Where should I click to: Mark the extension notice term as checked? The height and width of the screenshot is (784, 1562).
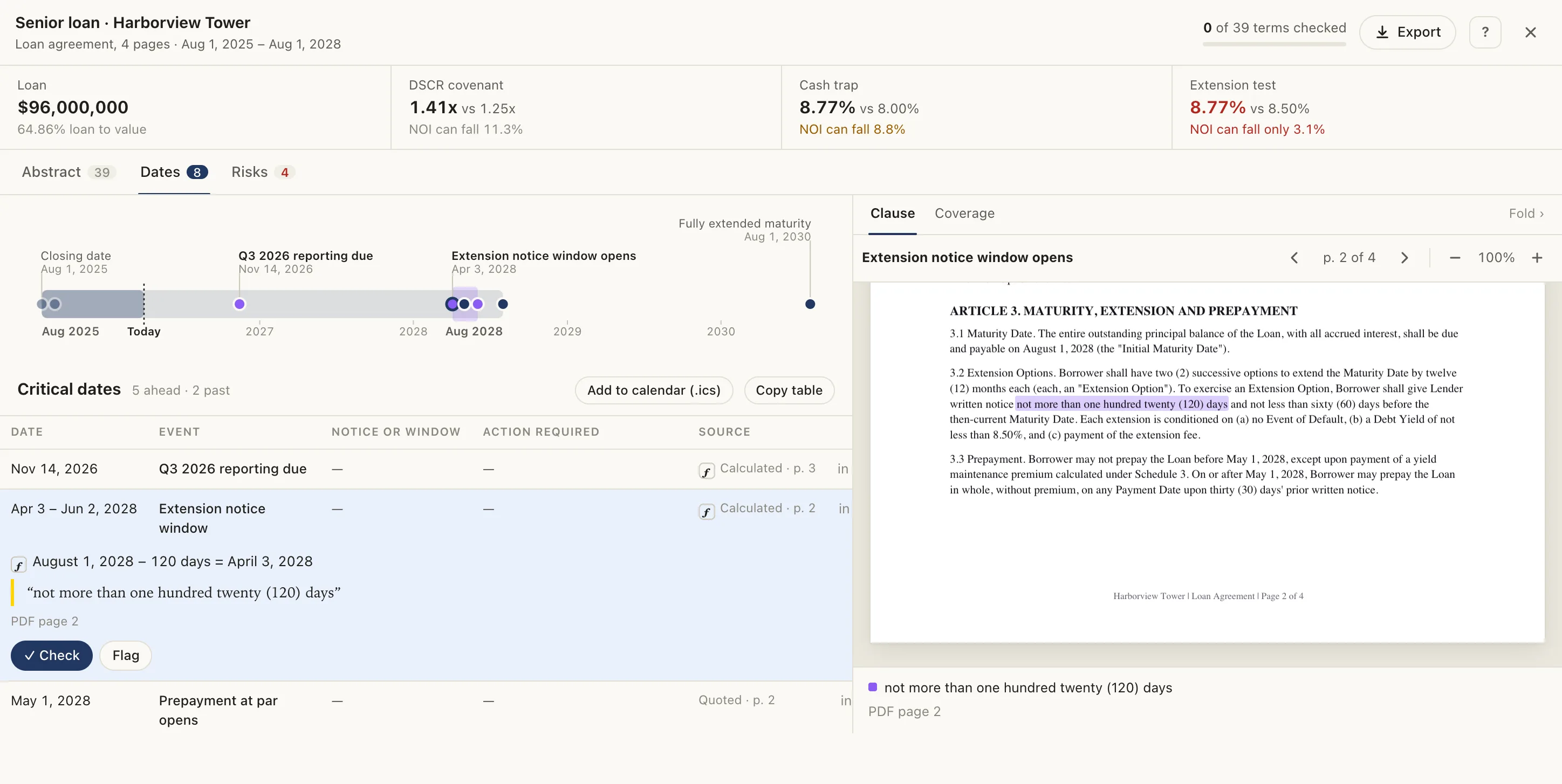tap(52, 656)
